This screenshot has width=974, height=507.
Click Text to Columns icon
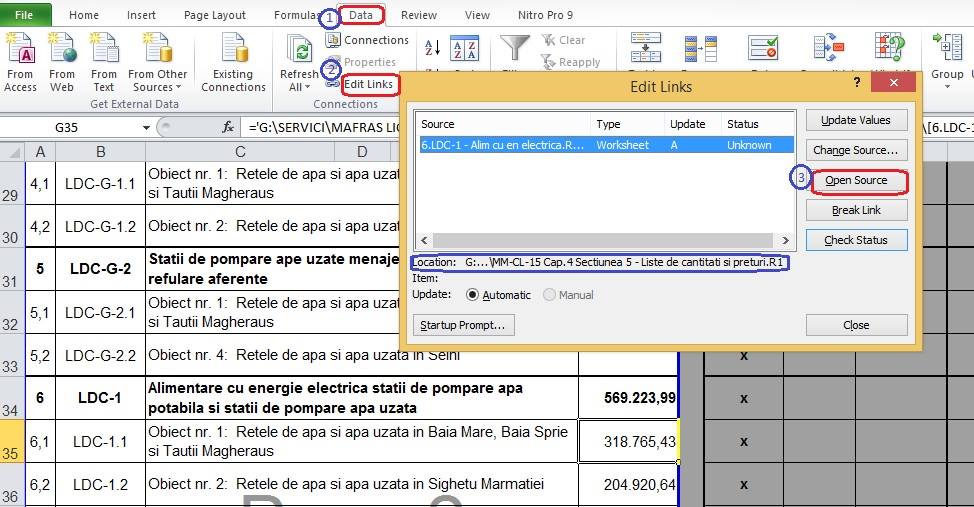pos(646,48)
